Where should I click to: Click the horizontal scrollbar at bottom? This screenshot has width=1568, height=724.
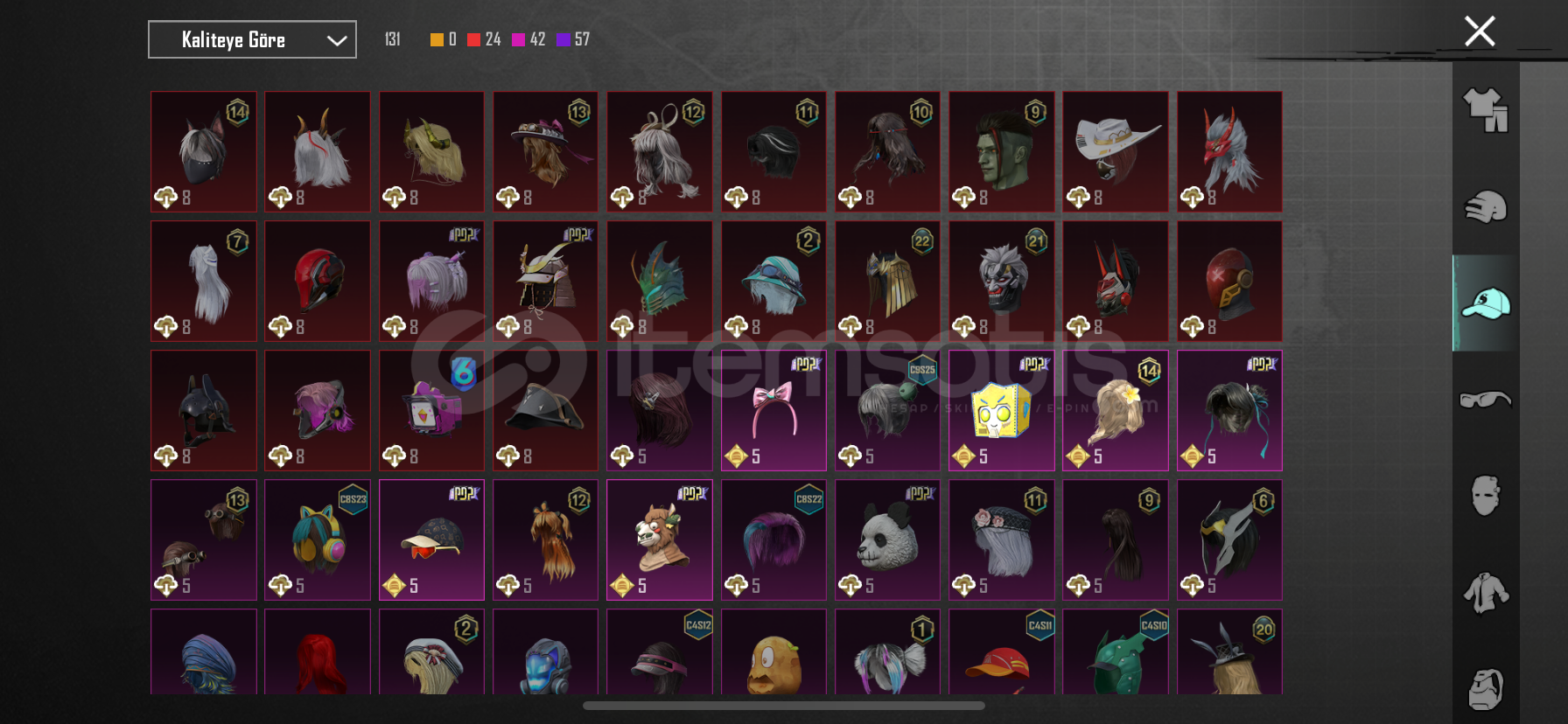[784, 706]
